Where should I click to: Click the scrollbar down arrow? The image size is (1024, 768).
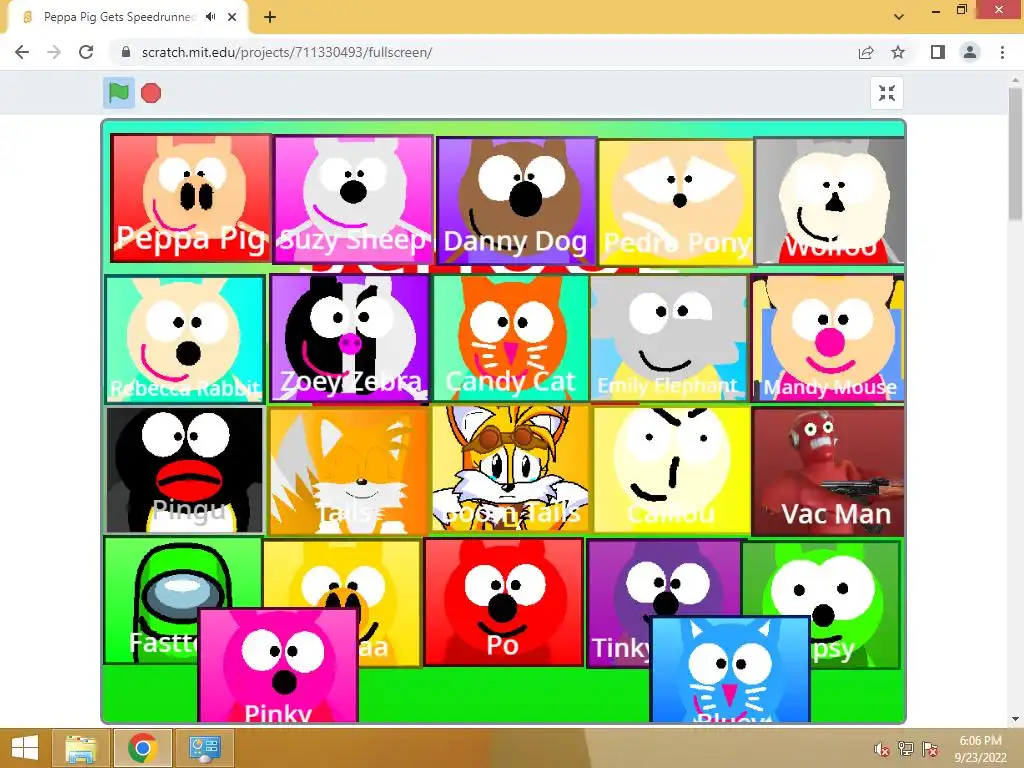point(1016,720)
